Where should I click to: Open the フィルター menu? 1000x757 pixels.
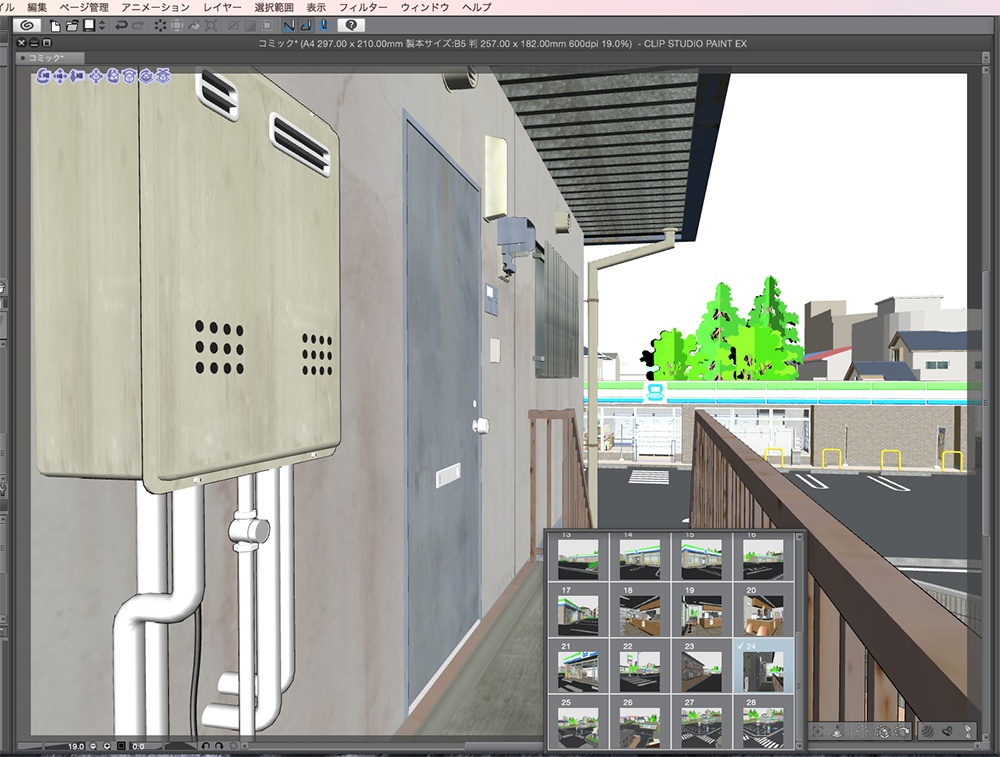click(363, 7)
